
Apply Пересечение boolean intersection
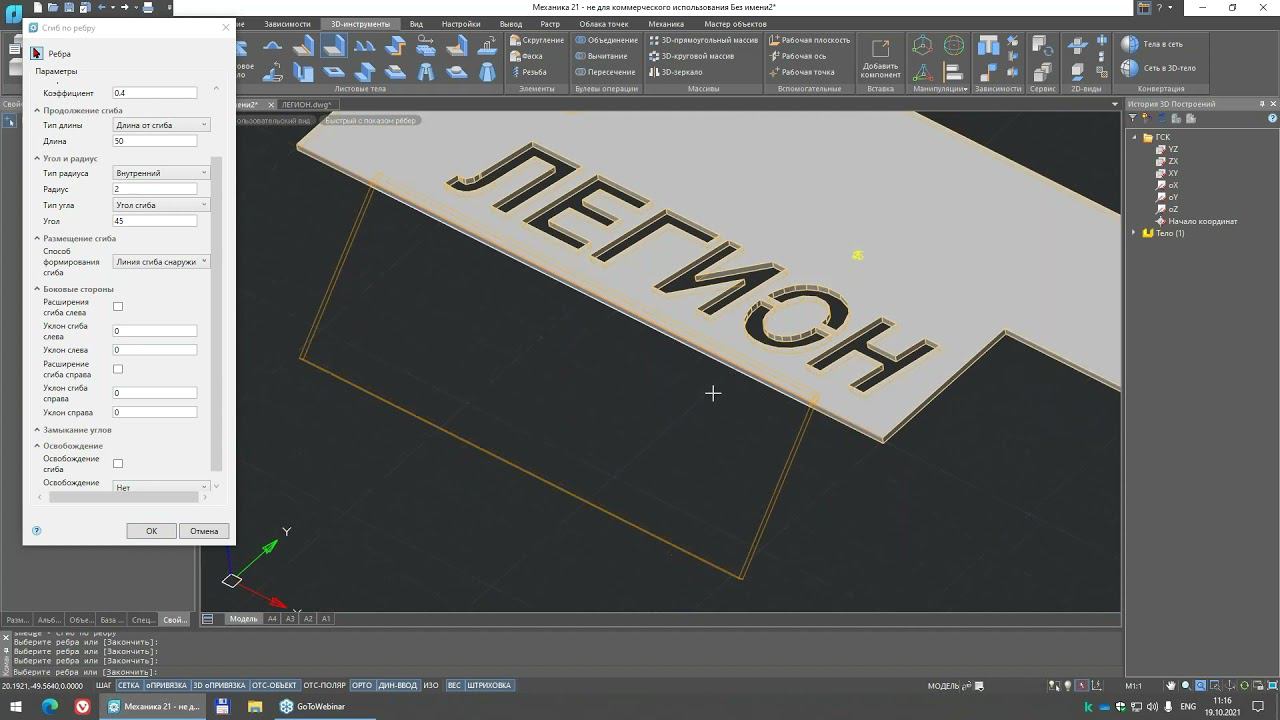tap(605, 72)
